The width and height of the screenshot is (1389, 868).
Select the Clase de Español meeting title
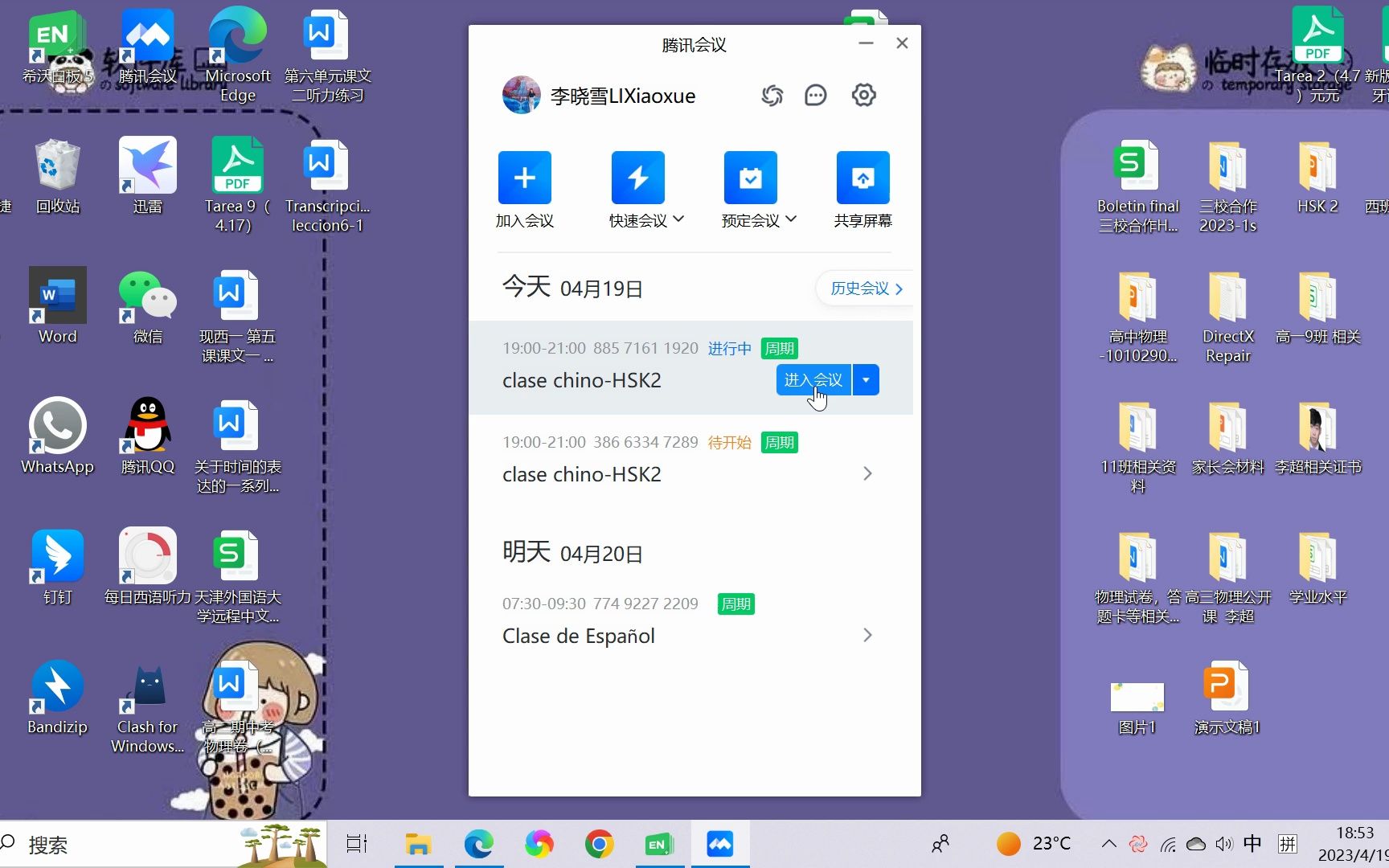(x=579, y=636)
